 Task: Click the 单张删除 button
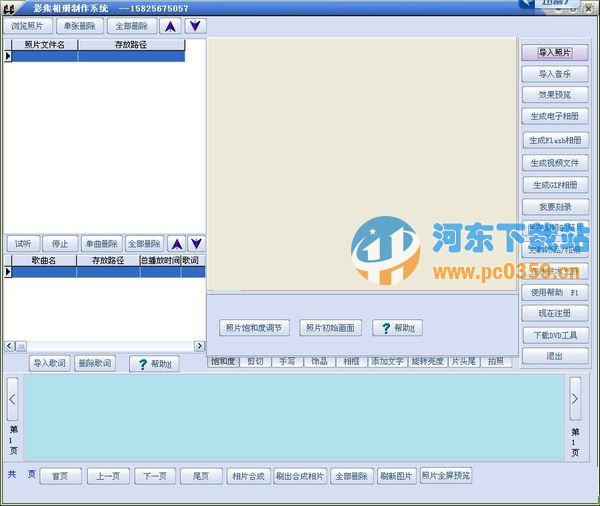click(x=80, y=26)
